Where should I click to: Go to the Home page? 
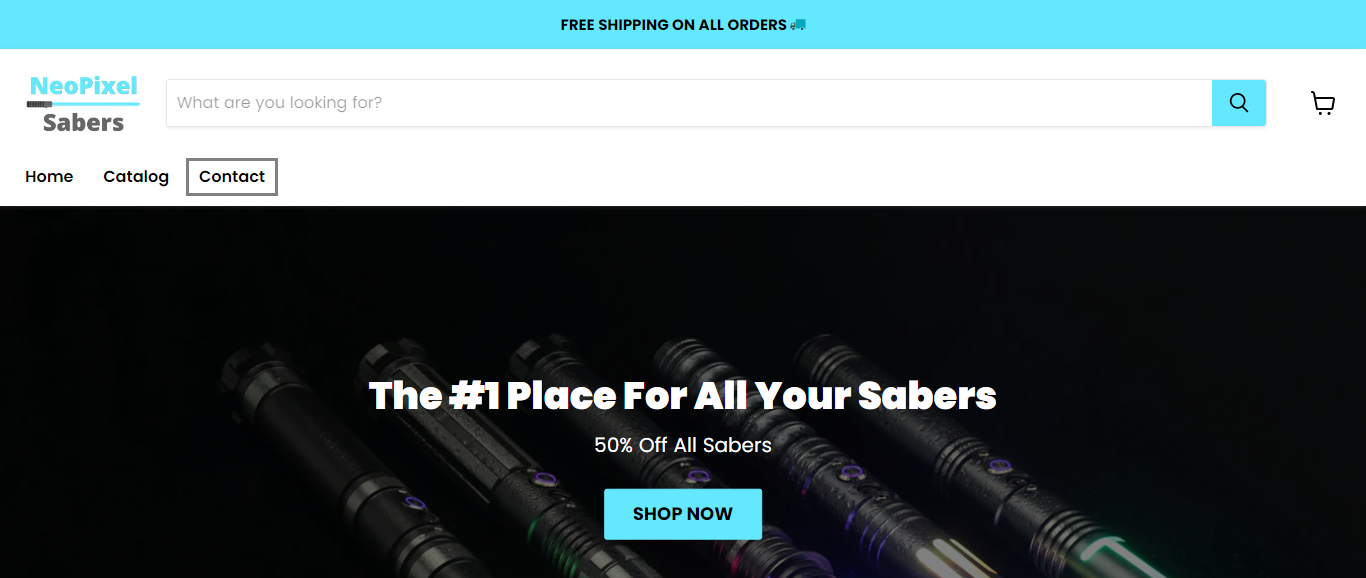click(x=49, y=176)
